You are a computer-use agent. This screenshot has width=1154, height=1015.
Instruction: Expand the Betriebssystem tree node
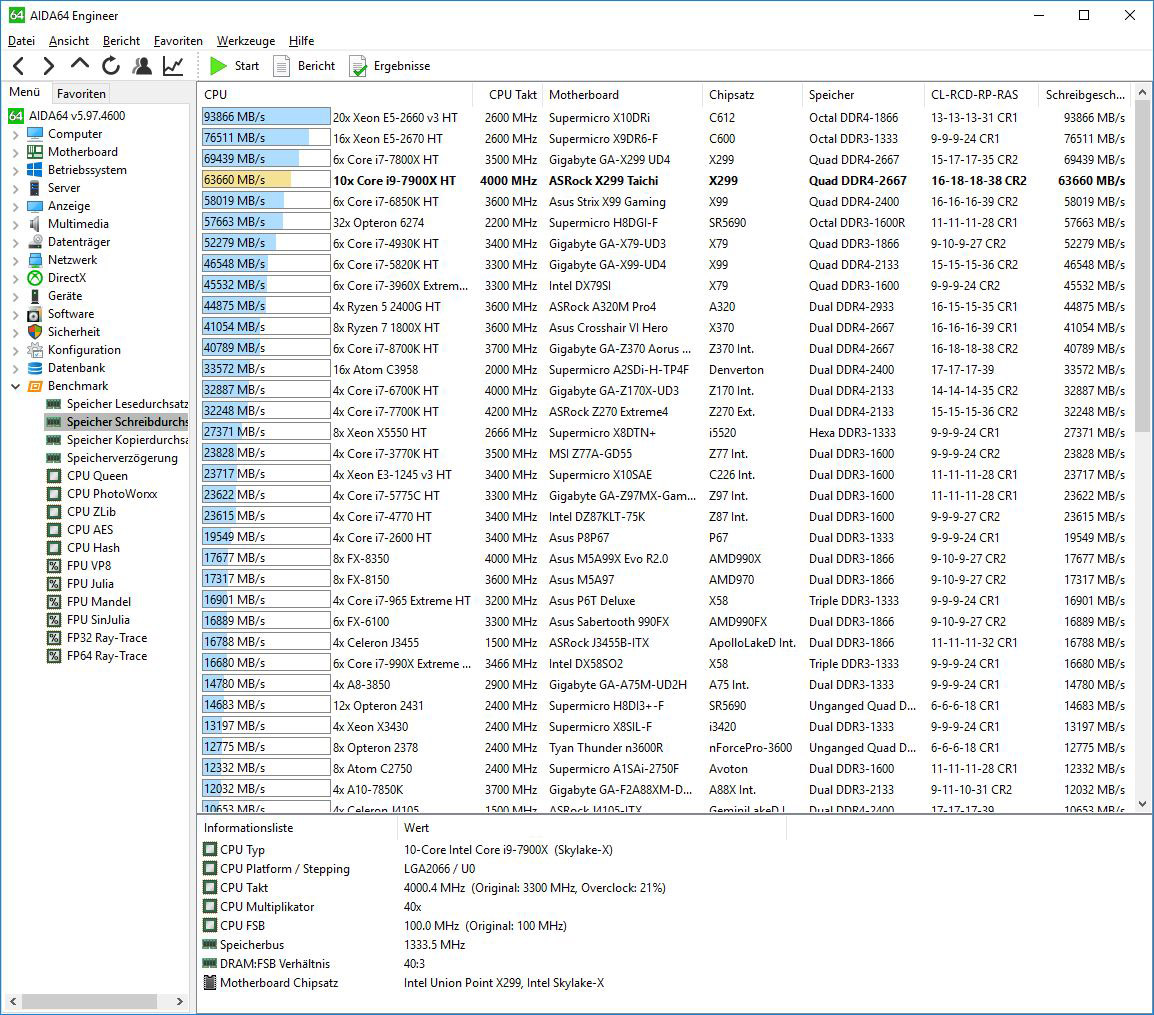pyautogui.click(x=15, y=171)
